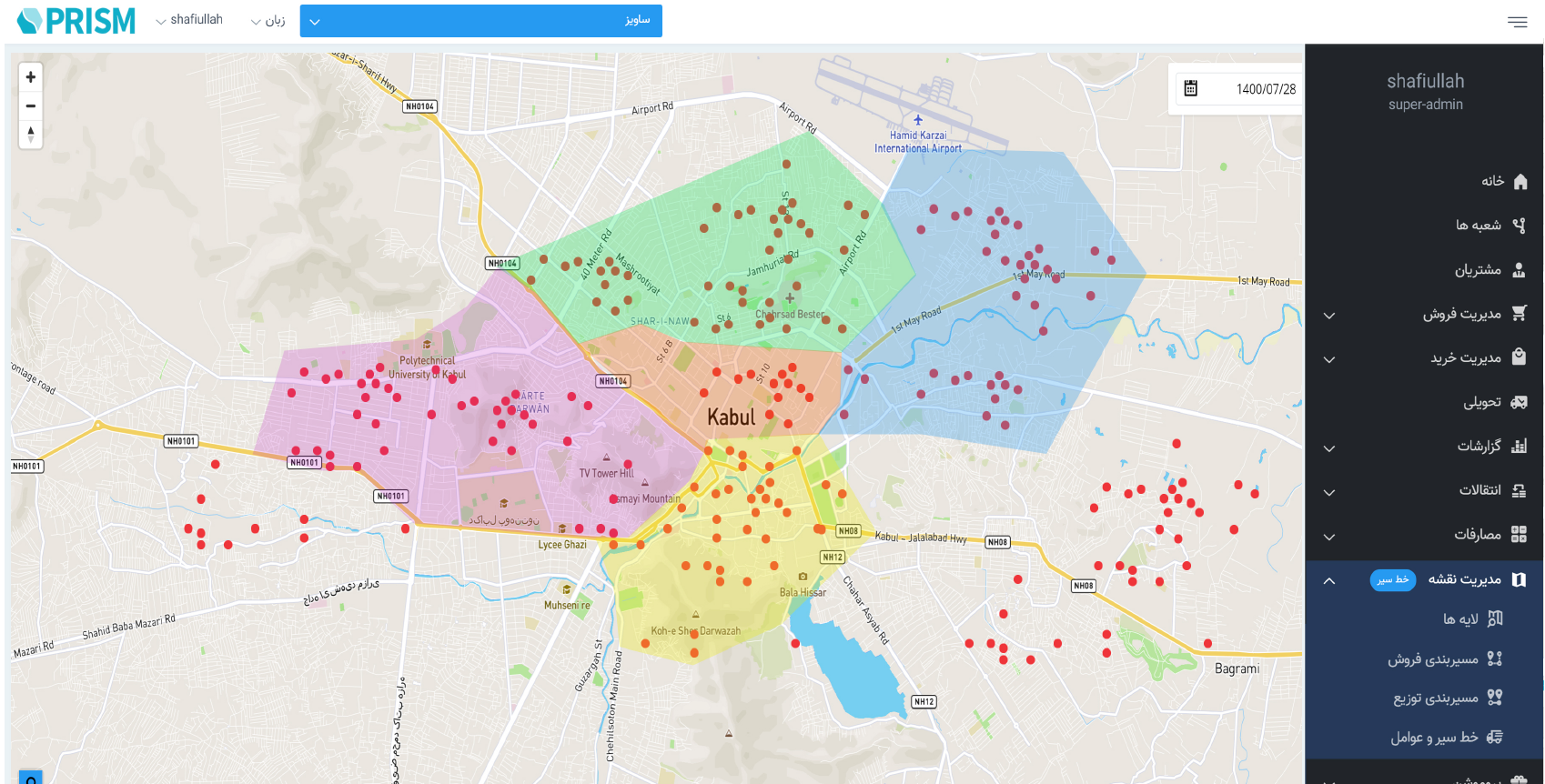
Task: Go to مشتریان customers page
Action: click(x=1489, y=270)
